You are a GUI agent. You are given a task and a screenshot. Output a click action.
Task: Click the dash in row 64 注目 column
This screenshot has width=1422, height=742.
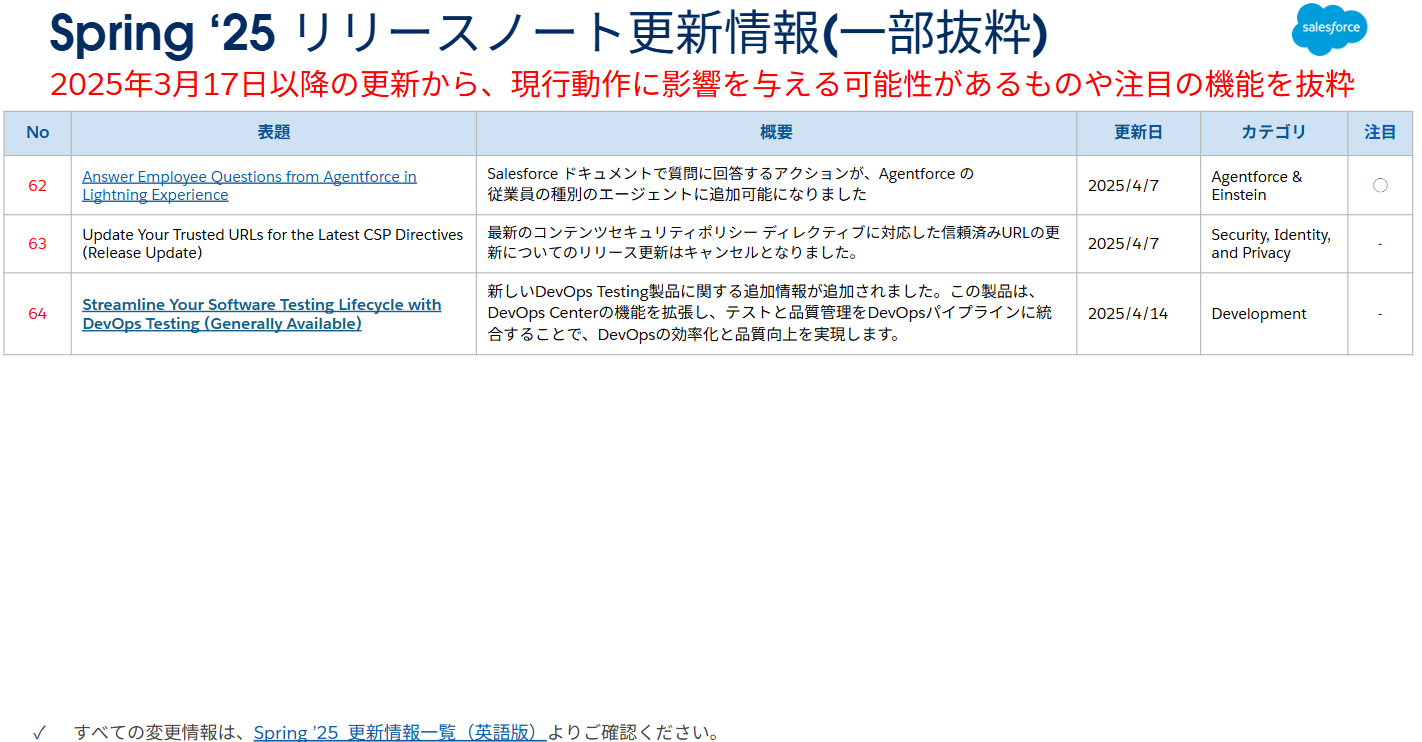coord(1380,313)
